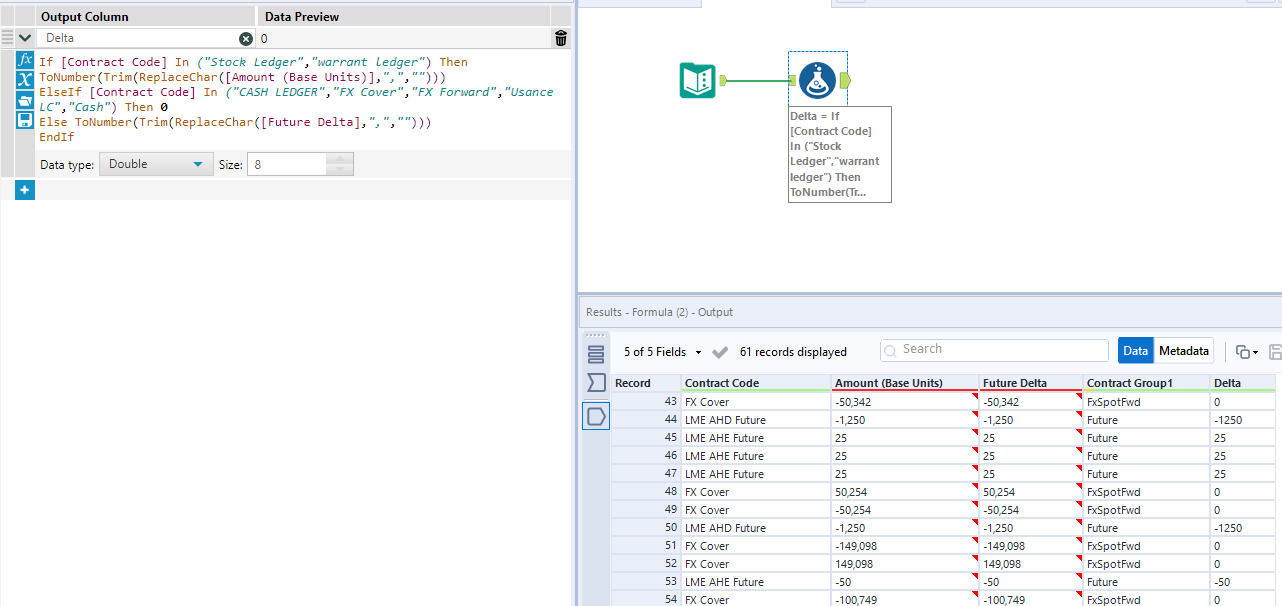The width and height of the screenshot is (1282, 606).
Task: Show messages view in Results panel
Action: (x=596, y=354)
